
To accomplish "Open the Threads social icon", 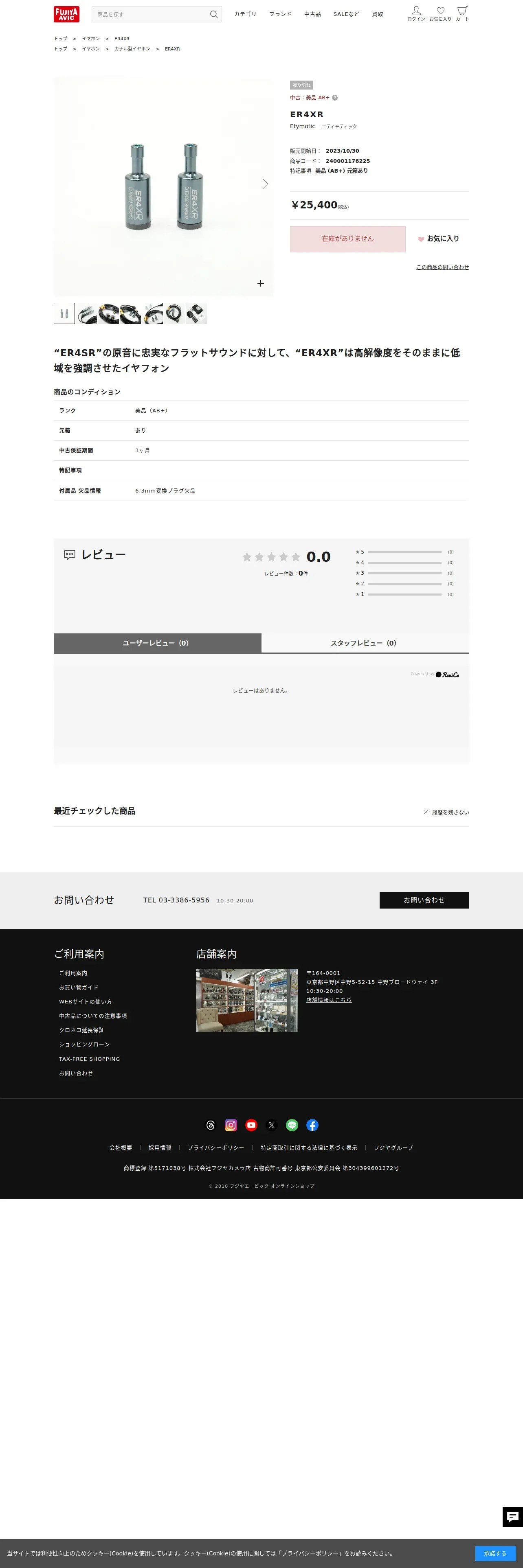I will tap(211, 1126).
